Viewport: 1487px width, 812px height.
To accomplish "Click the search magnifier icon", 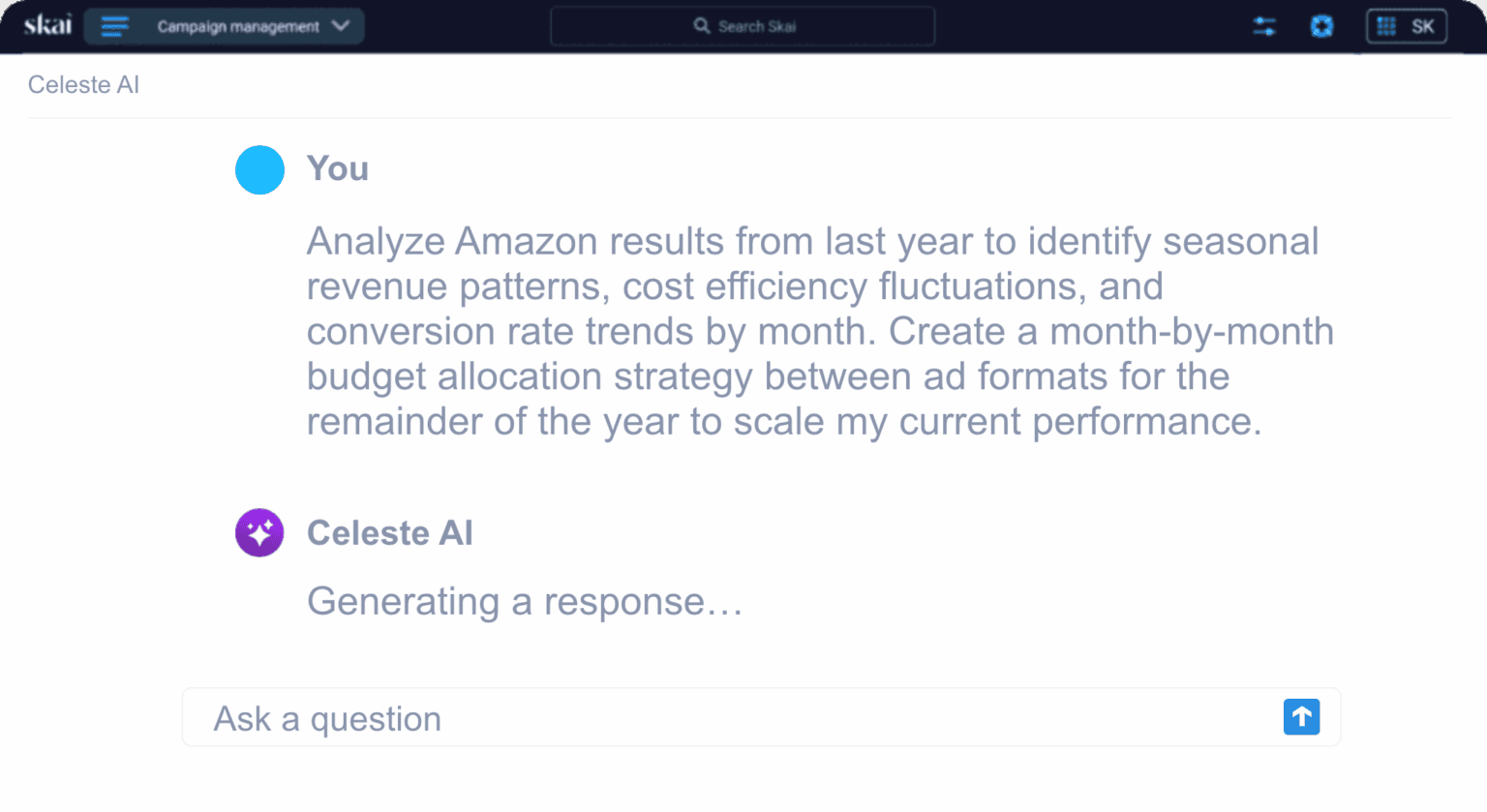I will [x=701, y=25].
